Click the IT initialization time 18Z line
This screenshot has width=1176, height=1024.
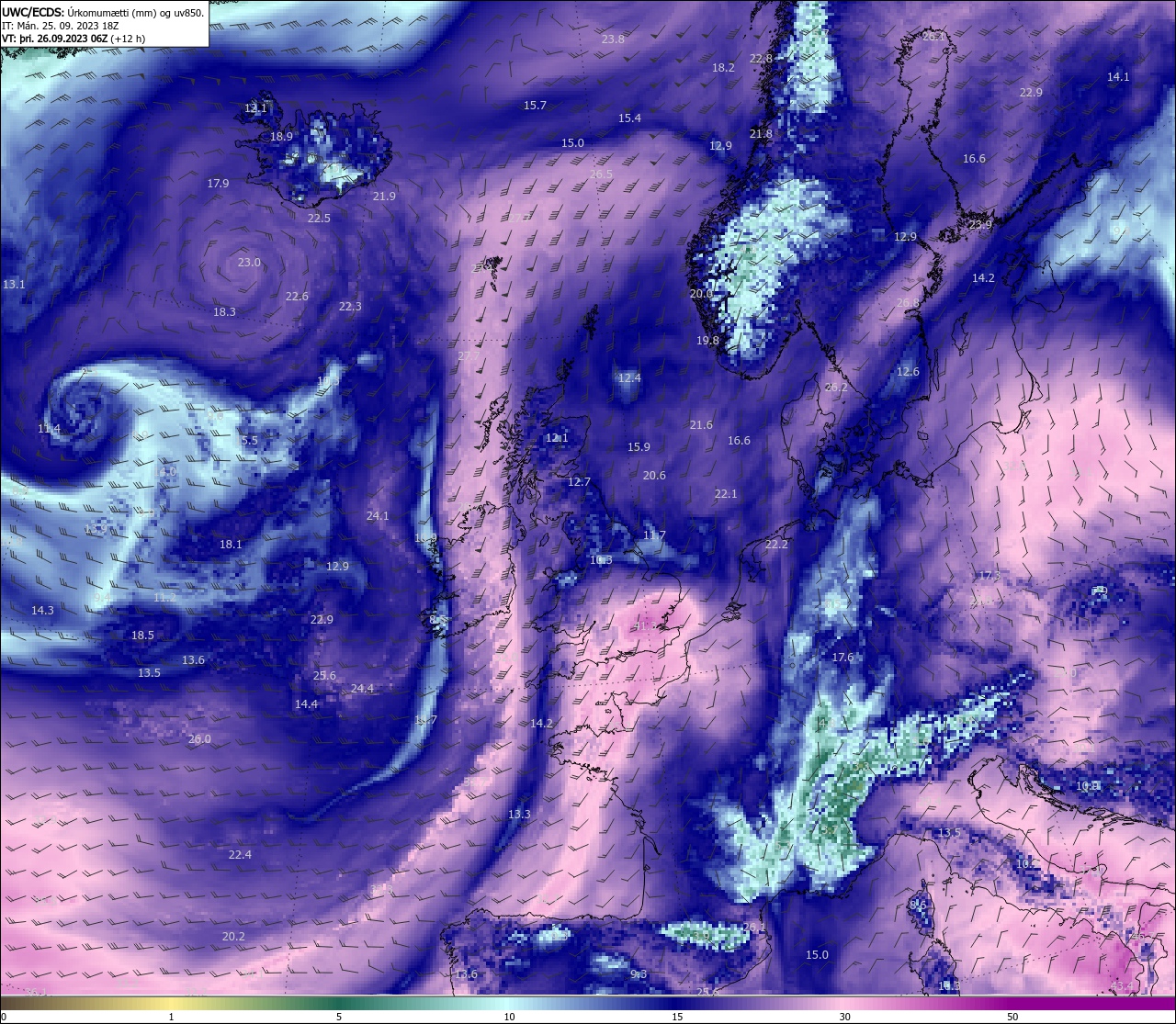click(61, 26)
